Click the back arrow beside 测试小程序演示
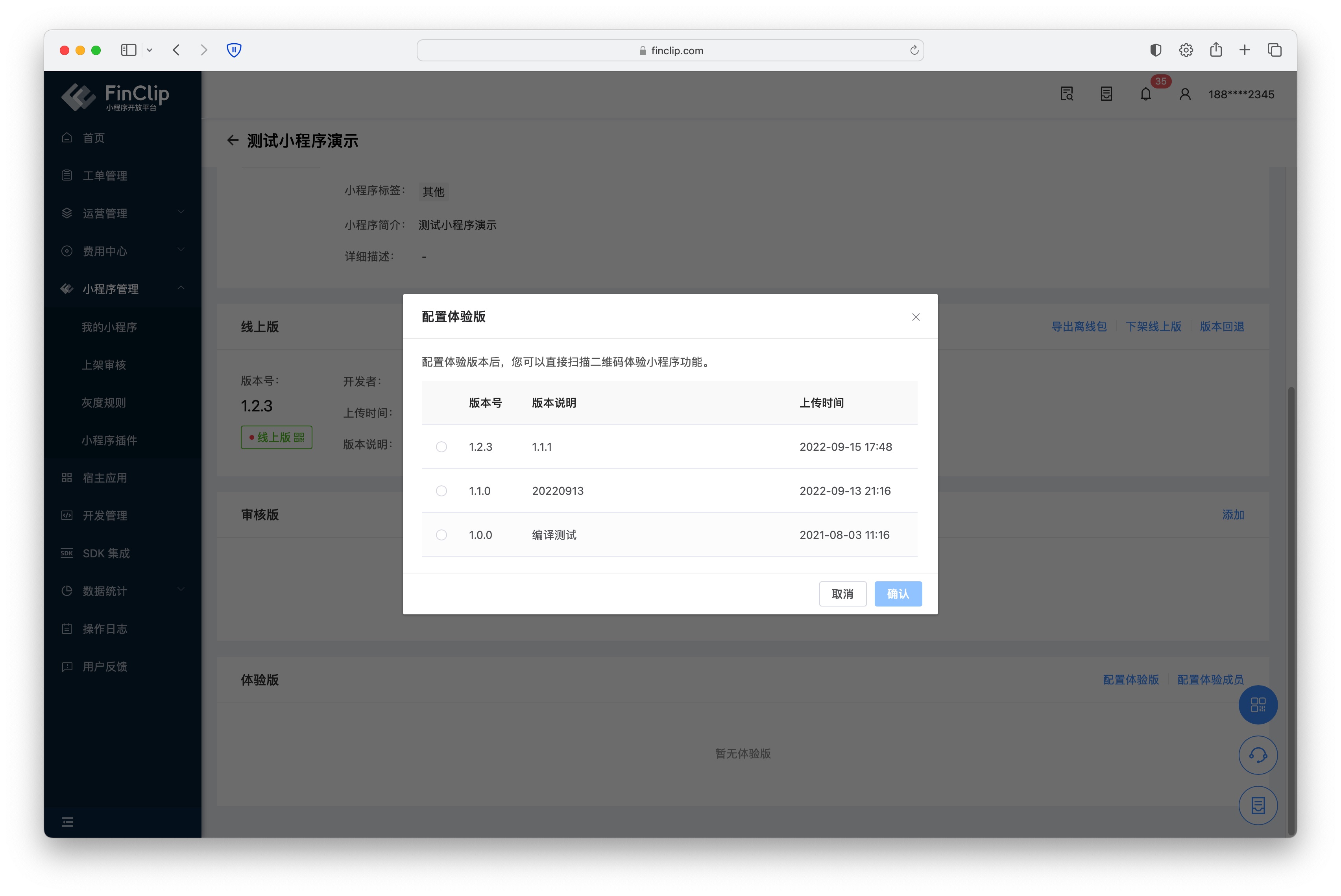The height and width of the screenshot is (896, 1341). [x=232, y=140]
